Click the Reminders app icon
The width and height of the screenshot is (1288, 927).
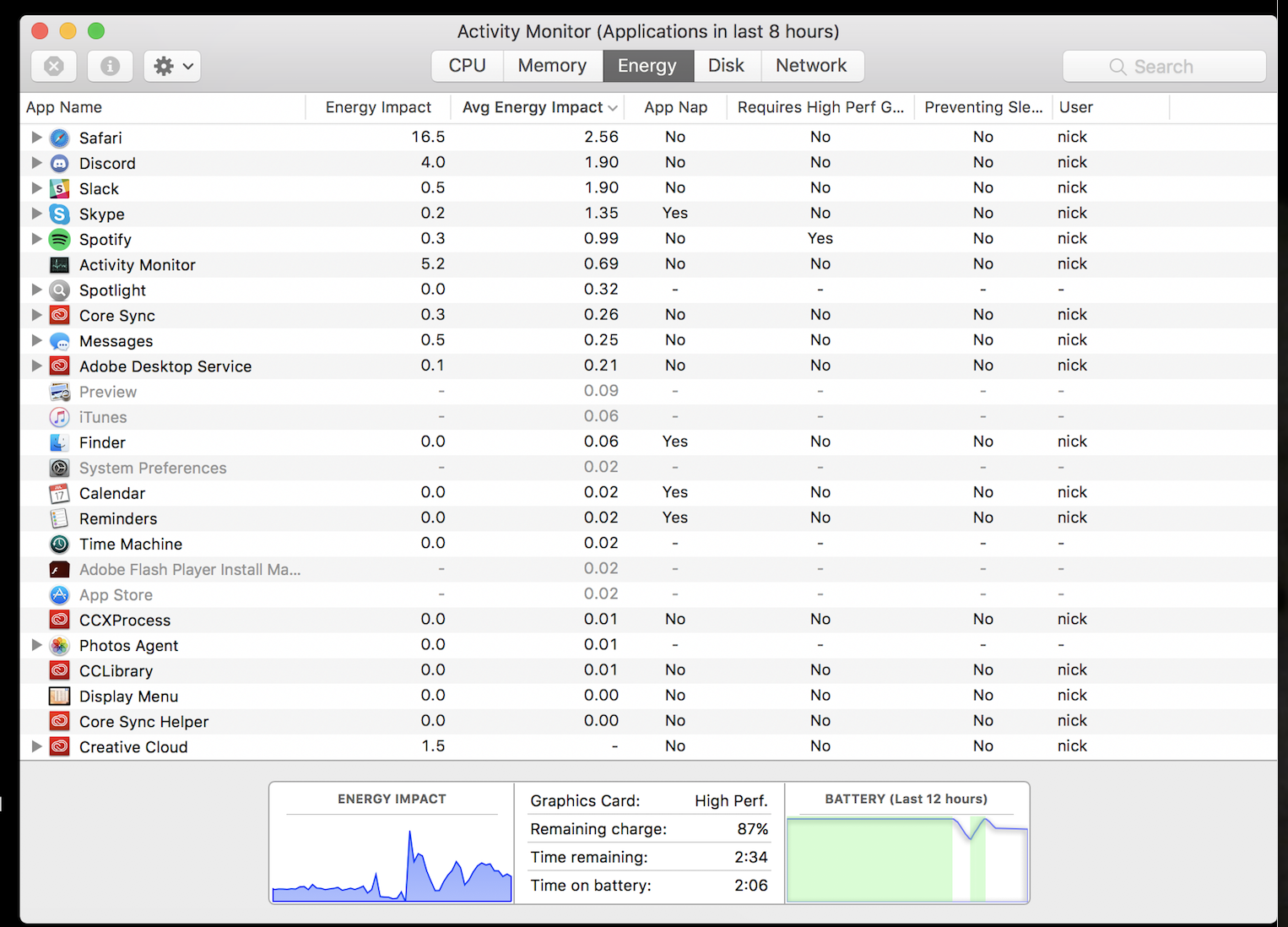(59, 518)
